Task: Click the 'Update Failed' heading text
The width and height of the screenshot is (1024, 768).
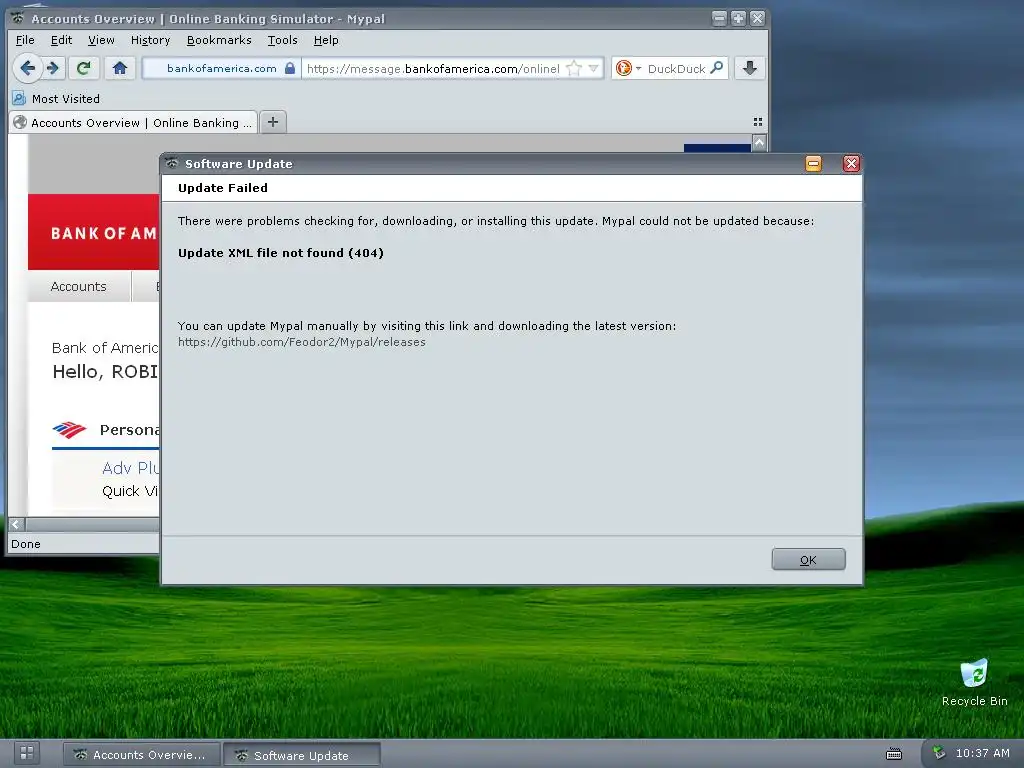Action: [x=223, y=188]
